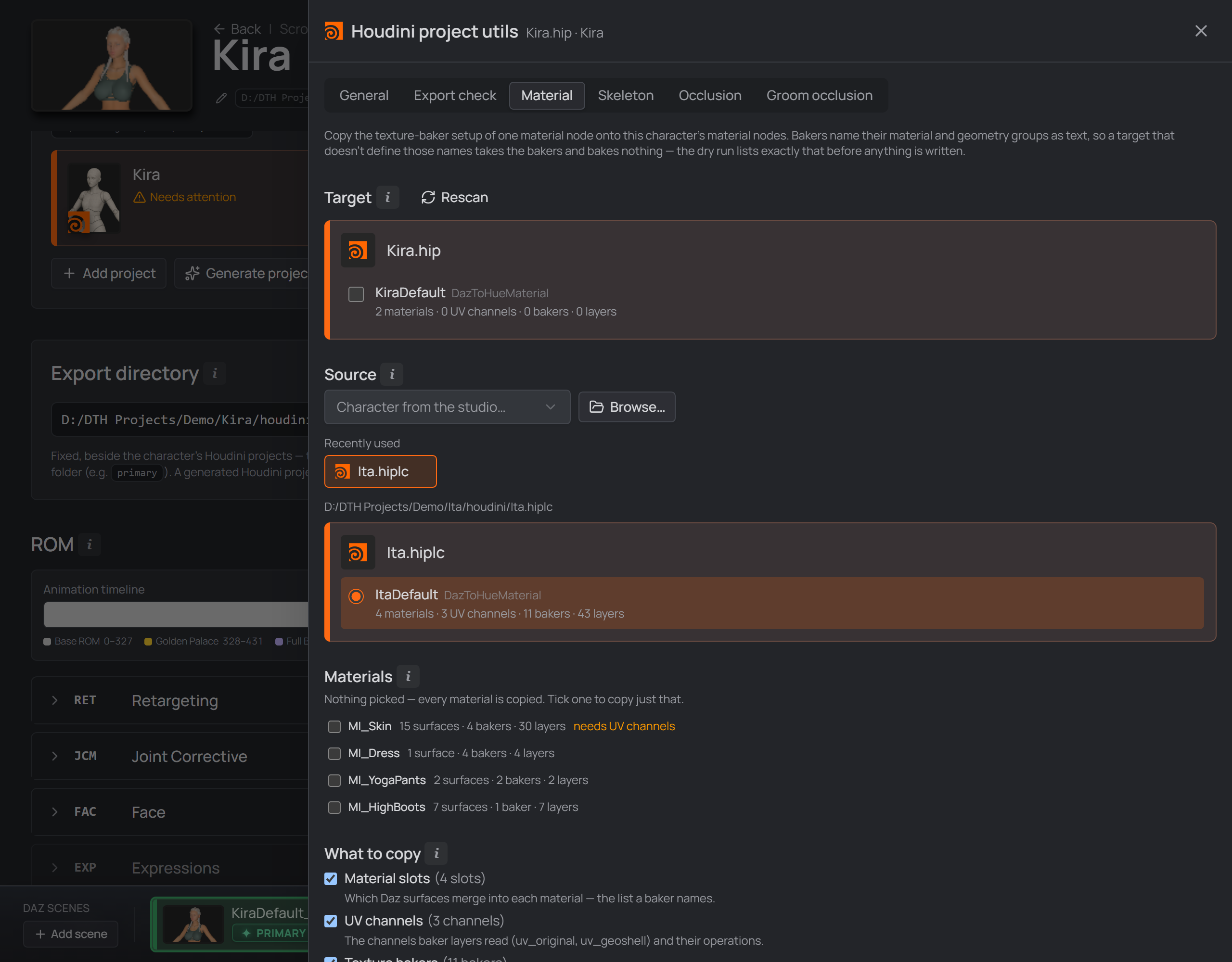Click the Ita.hiplc Houdini file icon
Screen dimensions: 1232x962
358,552
